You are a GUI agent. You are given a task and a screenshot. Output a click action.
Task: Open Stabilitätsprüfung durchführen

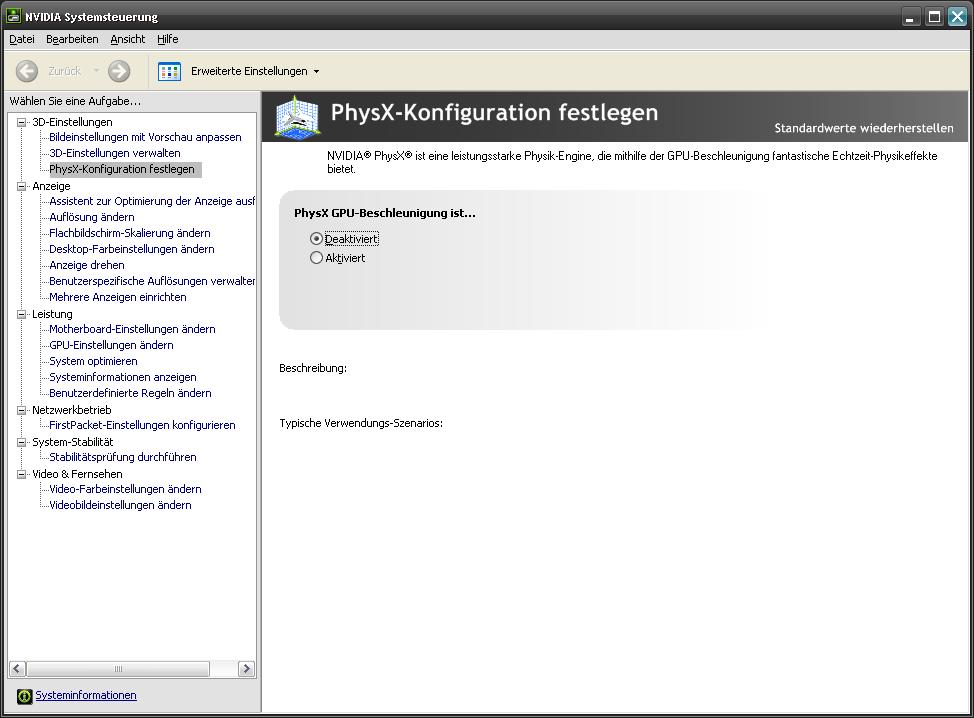(x=123, y=457)
